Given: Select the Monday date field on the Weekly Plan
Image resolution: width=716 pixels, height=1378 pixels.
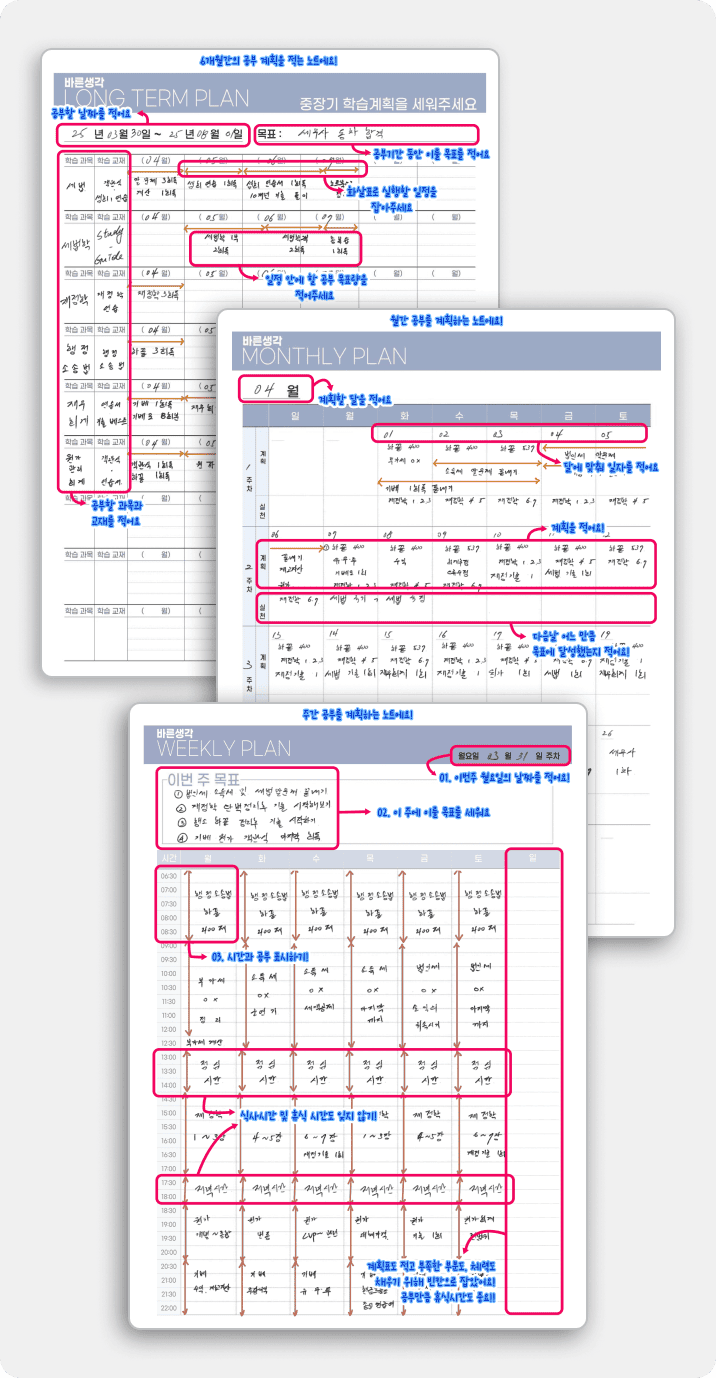Looking at the screenshot, I should click(509, 755).
